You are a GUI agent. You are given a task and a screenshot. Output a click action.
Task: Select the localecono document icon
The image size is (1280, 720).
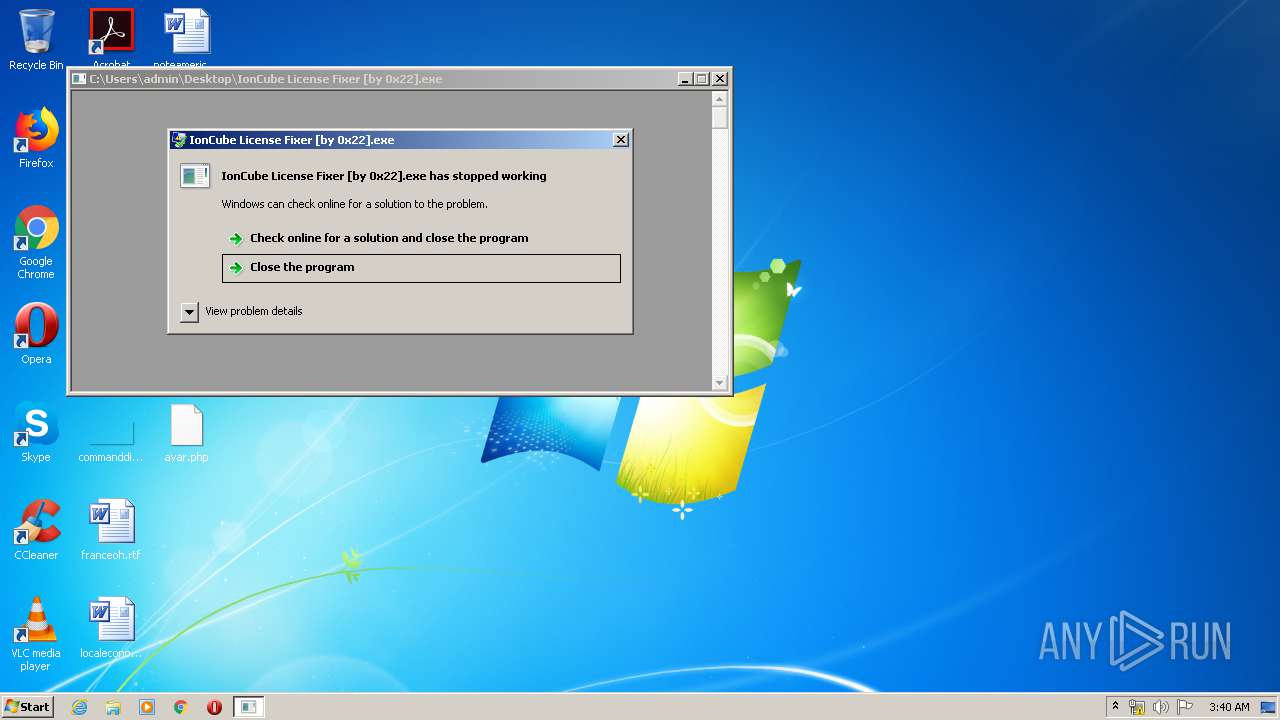111,628
